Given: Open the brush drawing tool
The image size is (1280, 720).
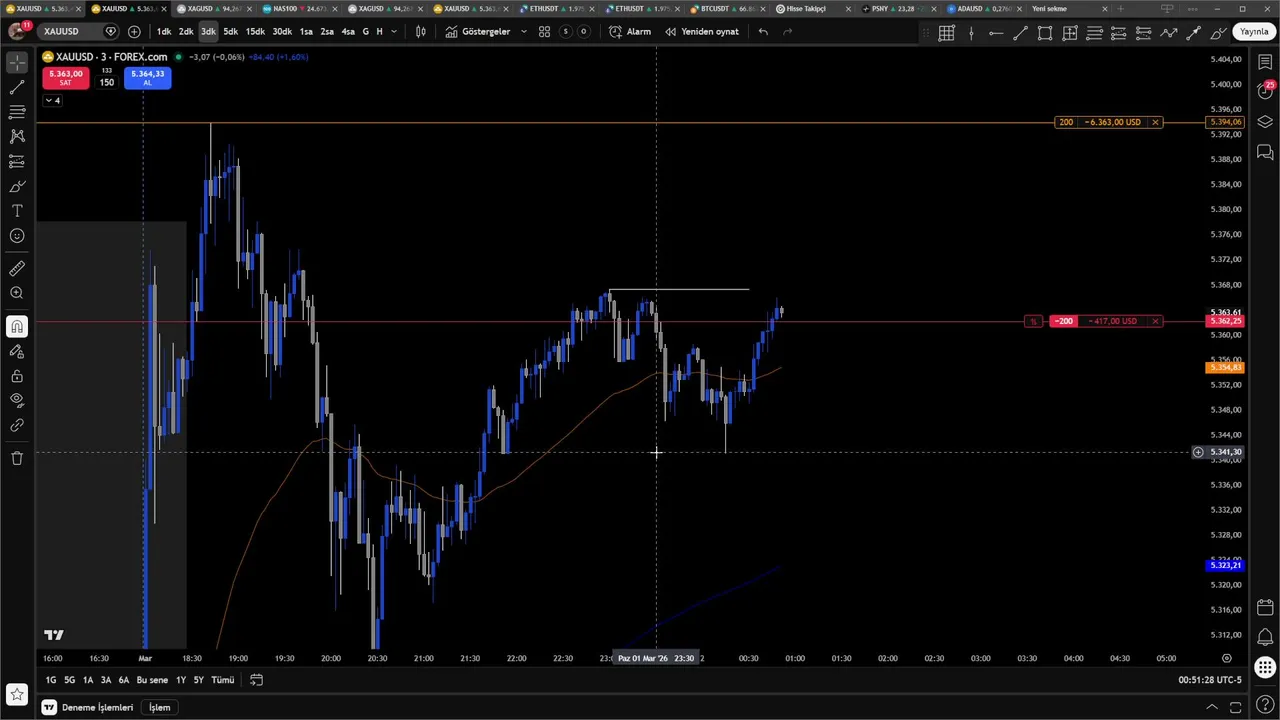Looking at the screenshot, I should coord(17,186).
